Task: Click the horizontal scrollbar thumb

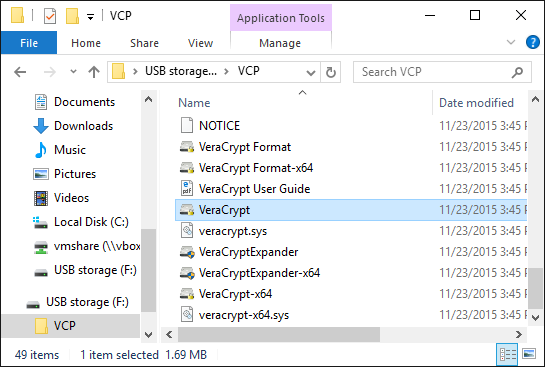Action: pos(279,335)
